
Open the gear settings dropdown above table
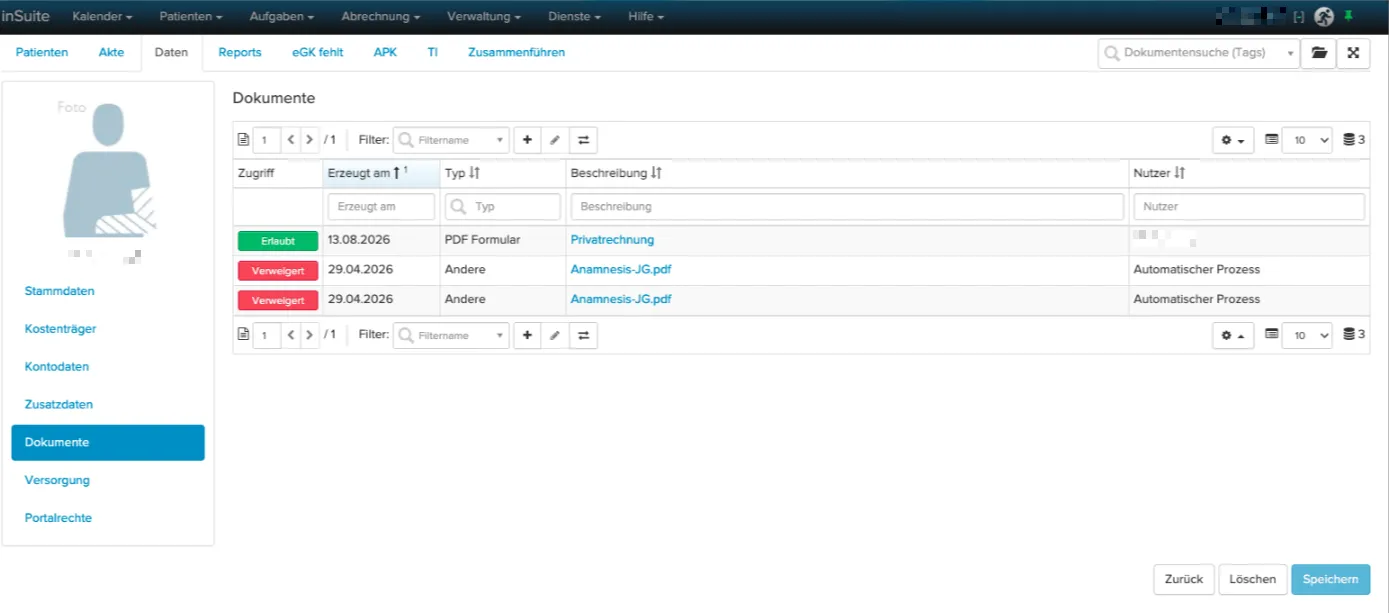click(x=1233, y=140)
